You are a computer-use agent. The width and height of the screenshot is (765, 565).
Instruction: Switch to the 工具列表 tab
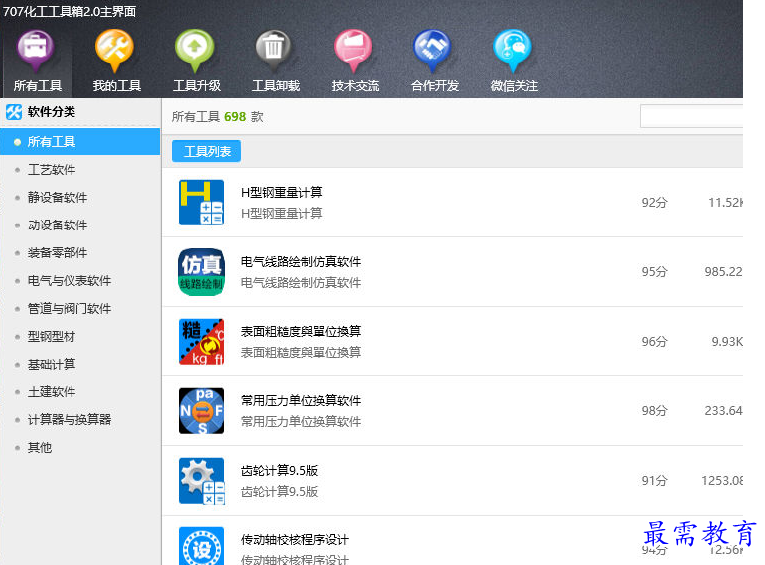(x=206, y=151)
